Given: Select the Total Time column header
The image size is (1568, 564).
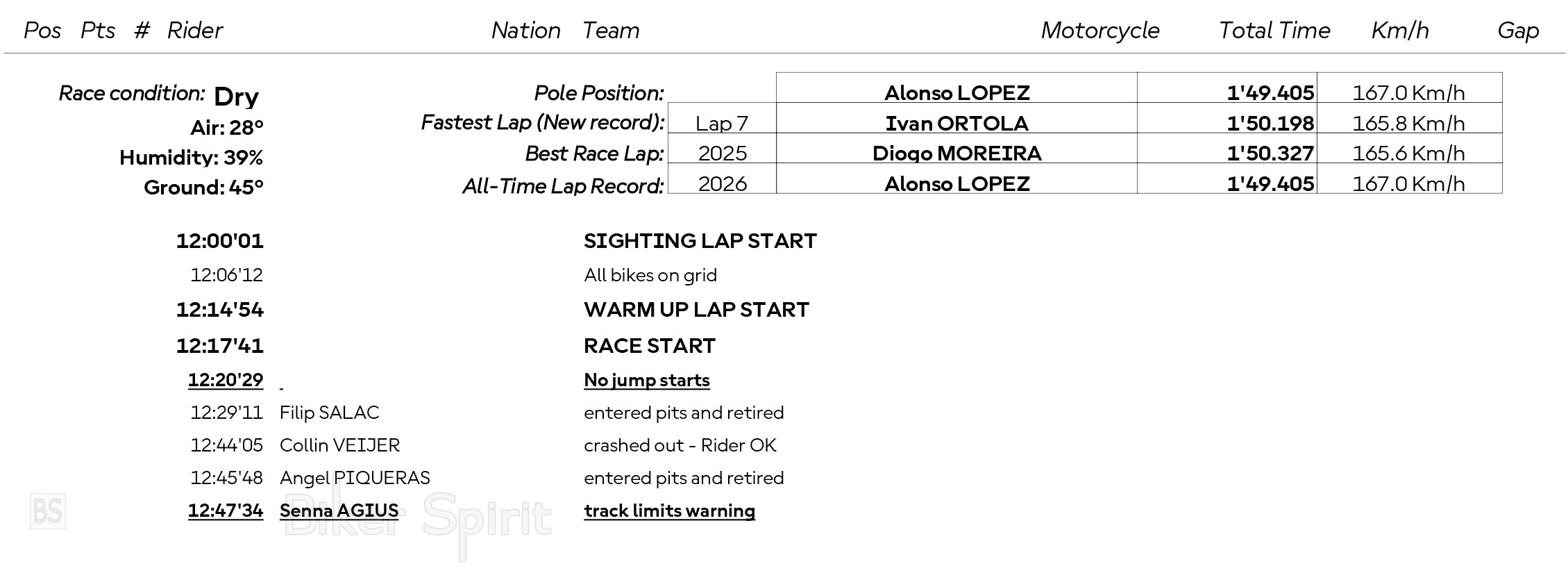Looking at the screenshot, I should [x=1274, y=31].
